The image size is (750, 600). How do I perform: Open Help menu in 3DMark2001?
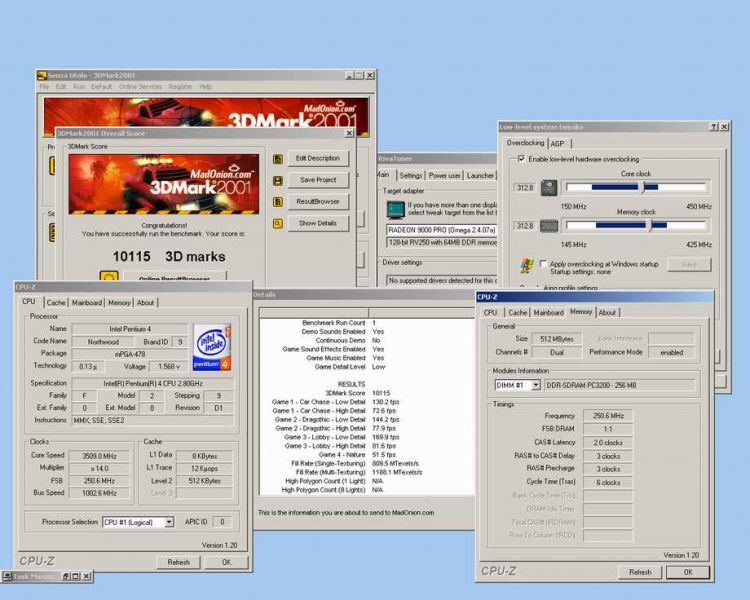205,87
